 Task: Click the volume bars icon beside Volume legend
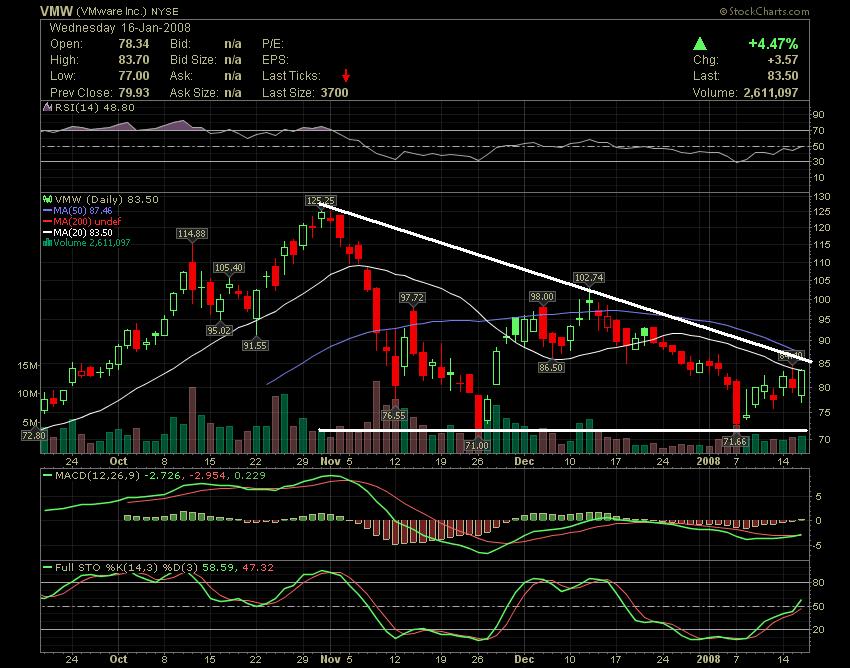(47, 243)
